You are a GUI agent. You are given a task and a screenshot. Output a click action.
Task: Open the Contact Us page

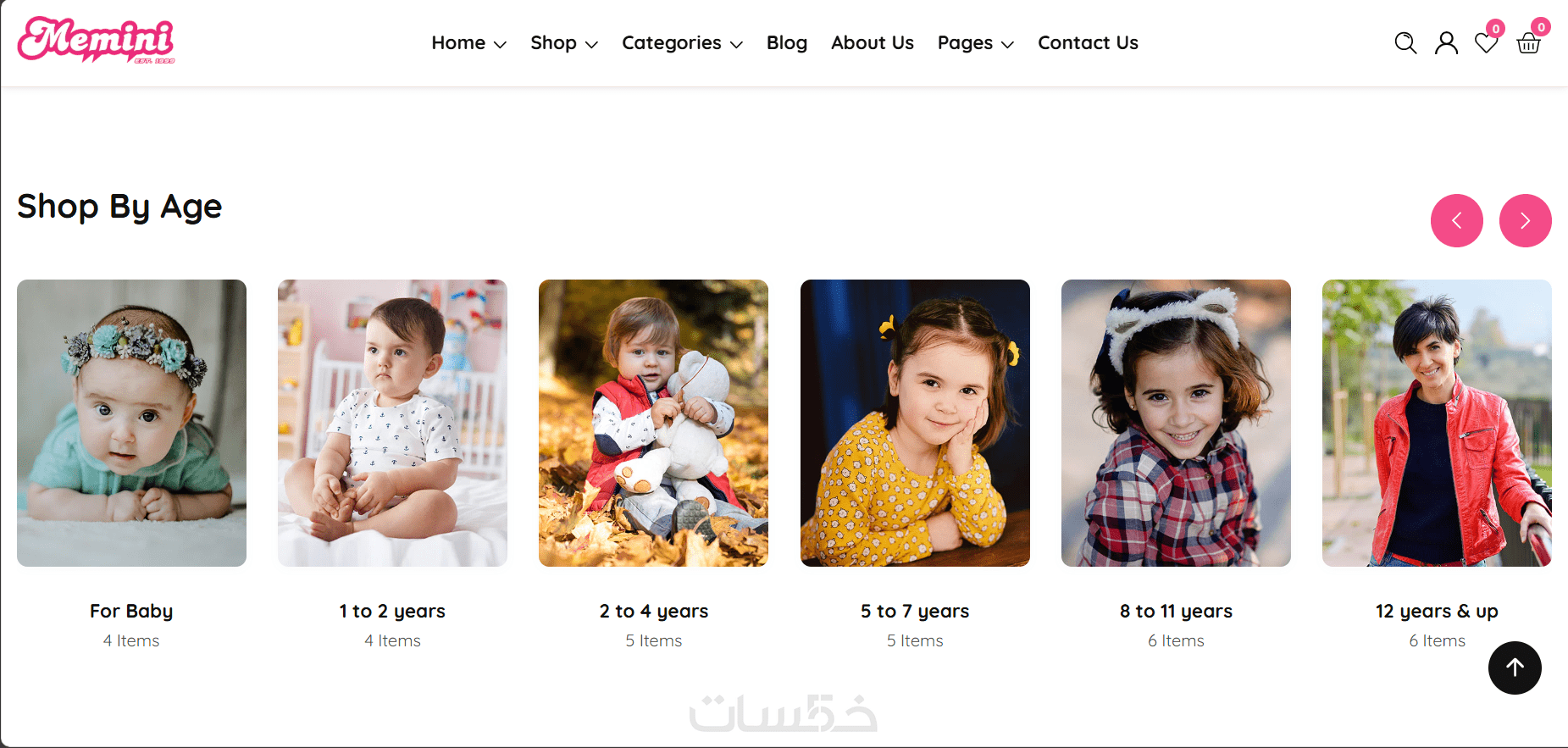click(1088, 43)
